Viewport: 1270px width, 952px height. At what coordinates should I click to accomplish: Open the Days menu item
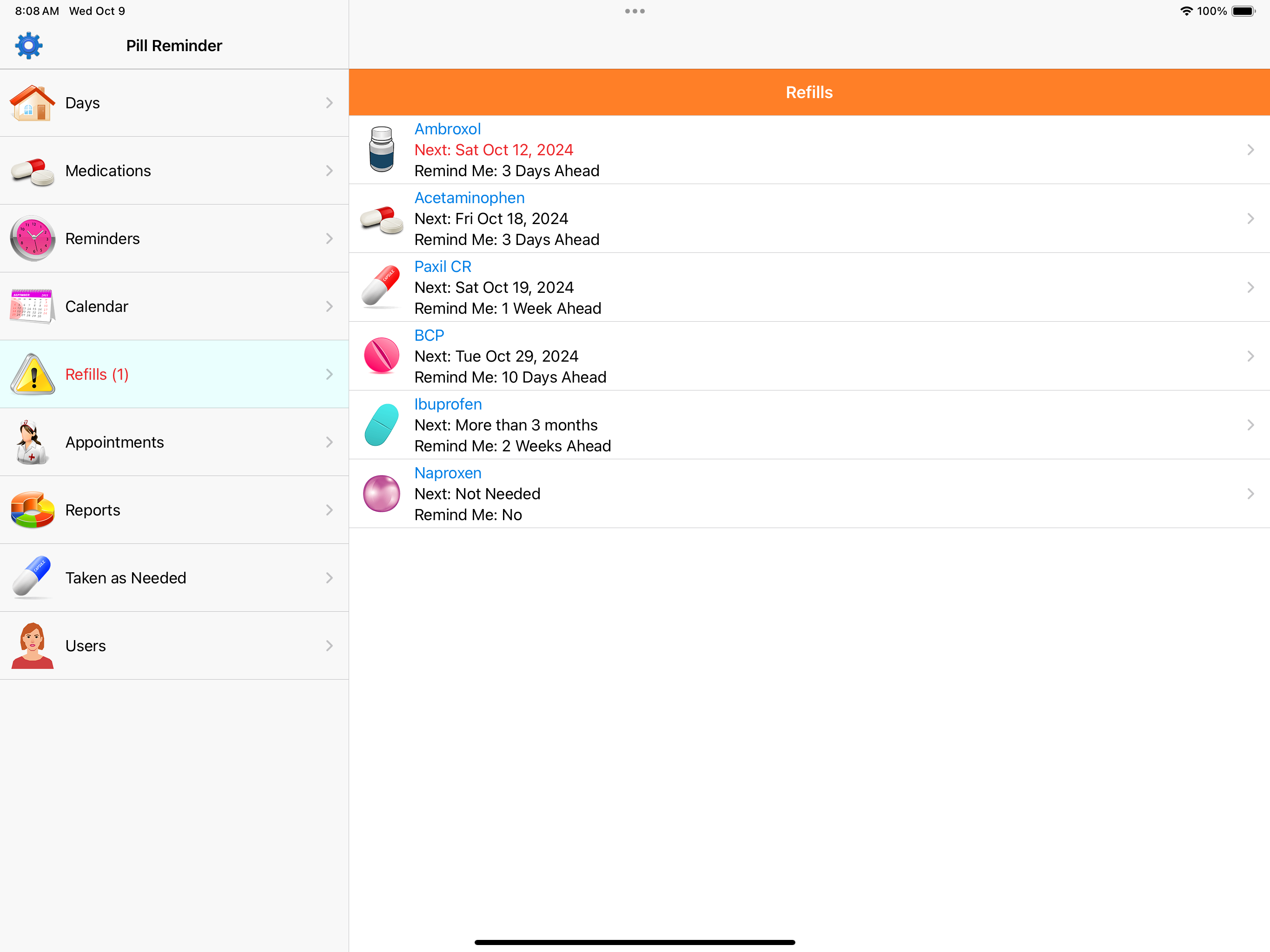tap(174, 103)
